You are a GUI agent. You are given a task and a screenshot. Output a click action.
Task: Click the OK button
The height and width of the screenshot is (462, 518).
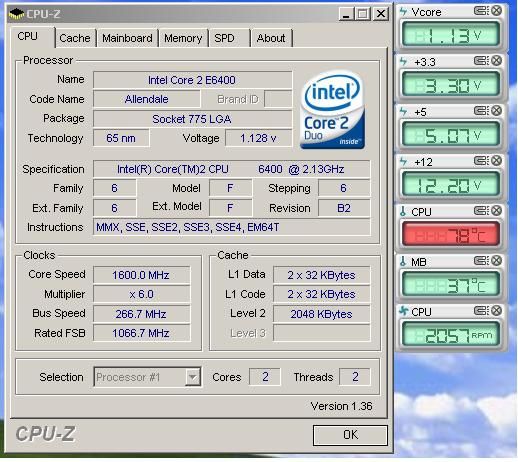[x=350, y=435]
